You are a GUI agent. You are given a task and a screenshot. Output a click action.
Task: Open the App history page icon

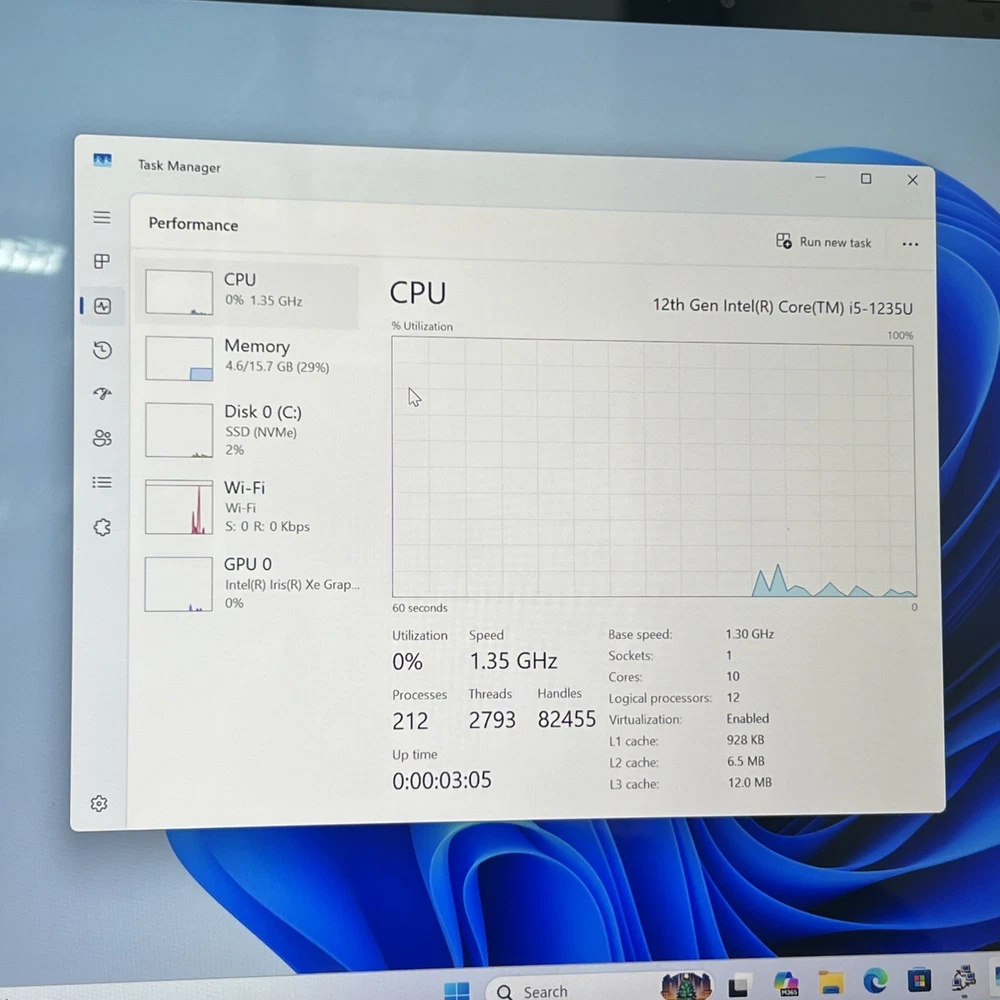click(102, 350)
